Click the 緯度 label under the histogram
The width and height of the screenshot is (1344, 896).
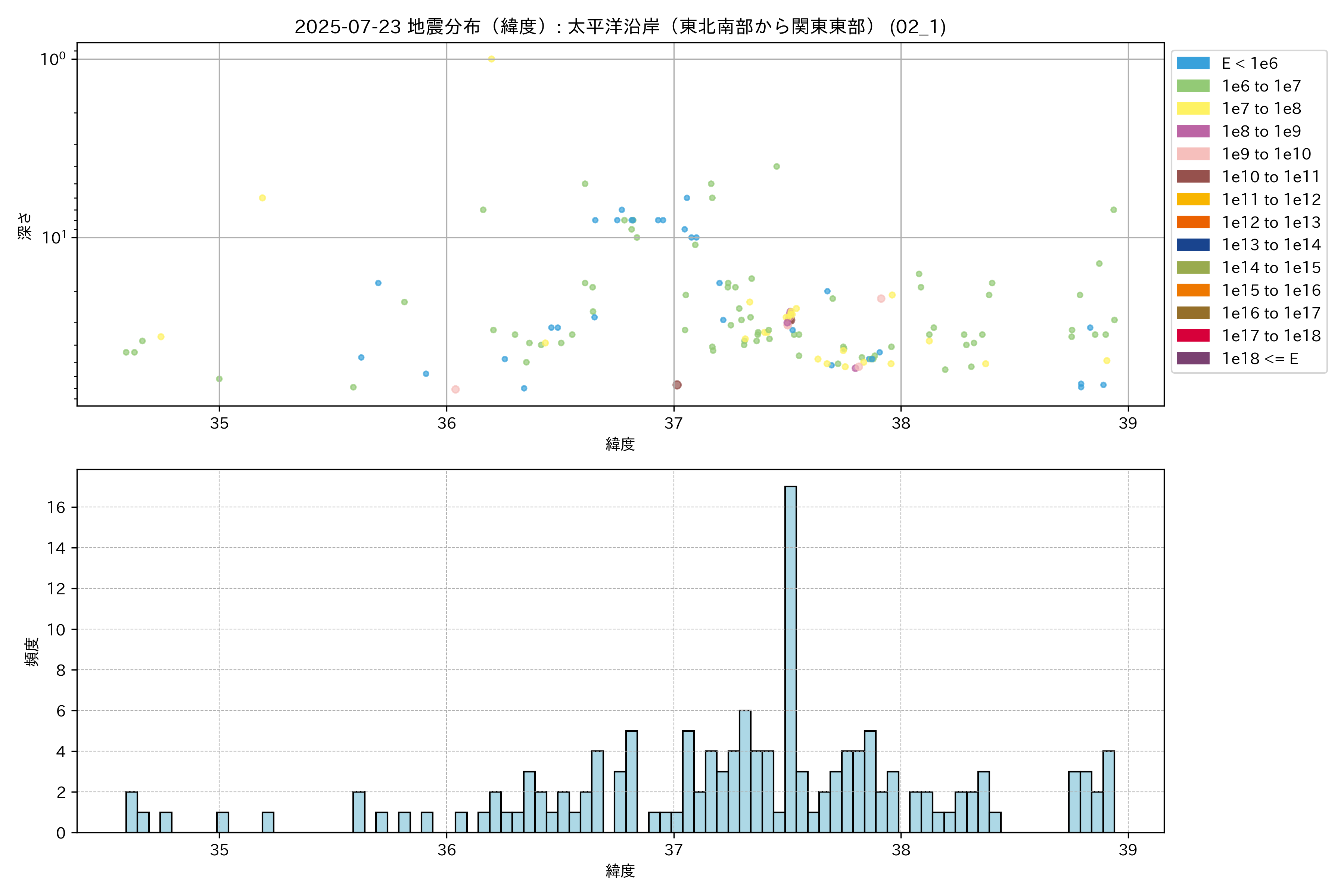[620, 871]
